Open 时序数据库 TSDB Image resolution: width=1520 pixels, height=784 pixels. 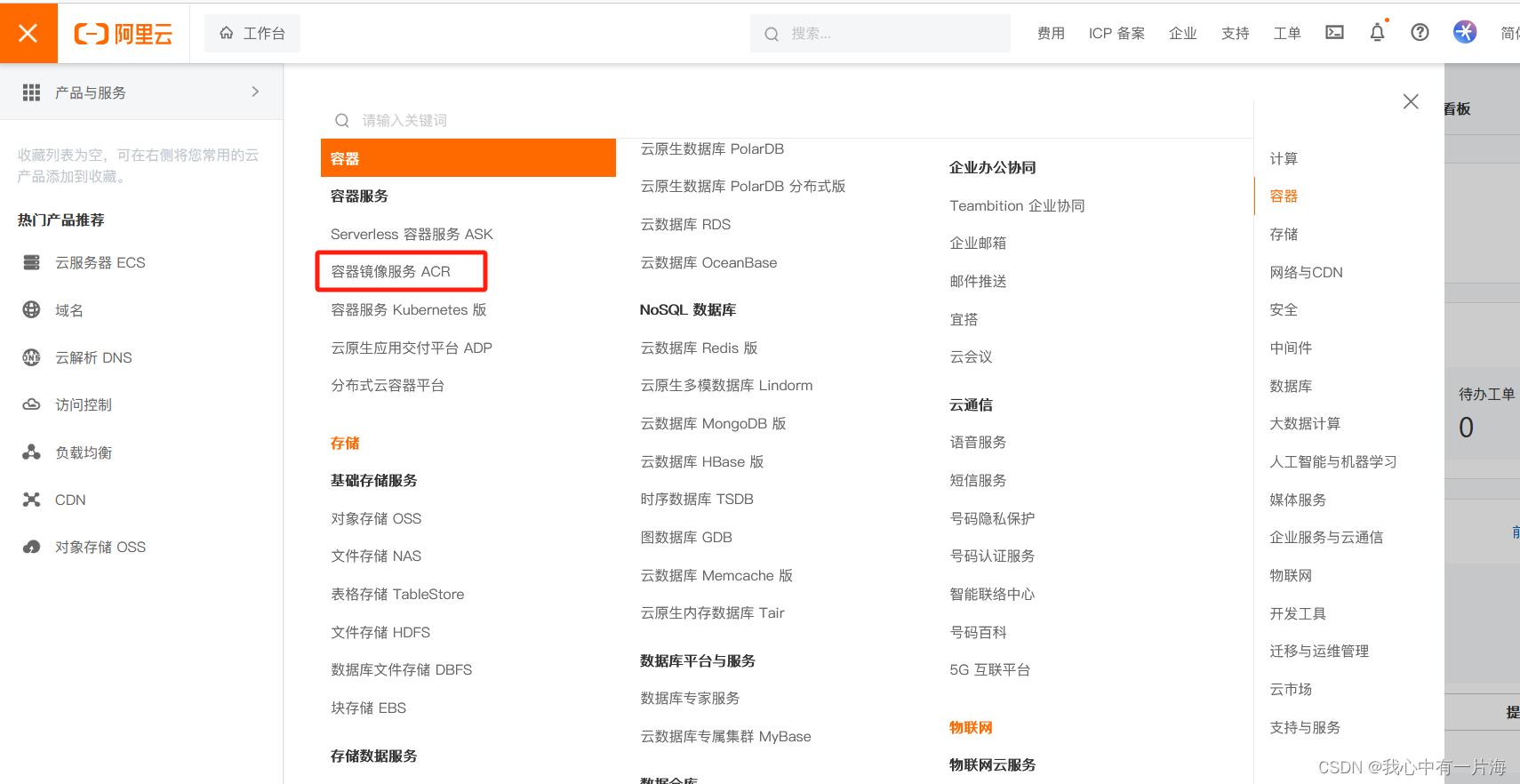(697, 499)
